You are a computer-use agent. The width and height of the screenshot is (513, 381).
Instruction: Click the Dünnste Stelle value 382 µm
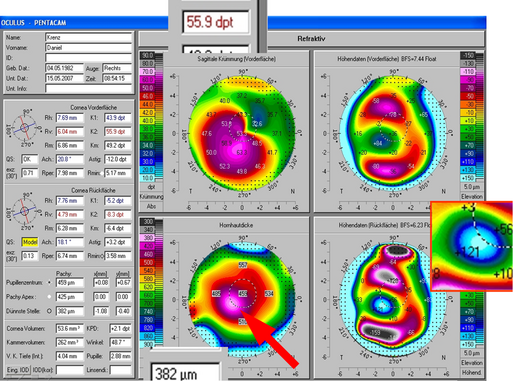pyautogui.click(x=70, y=311)
